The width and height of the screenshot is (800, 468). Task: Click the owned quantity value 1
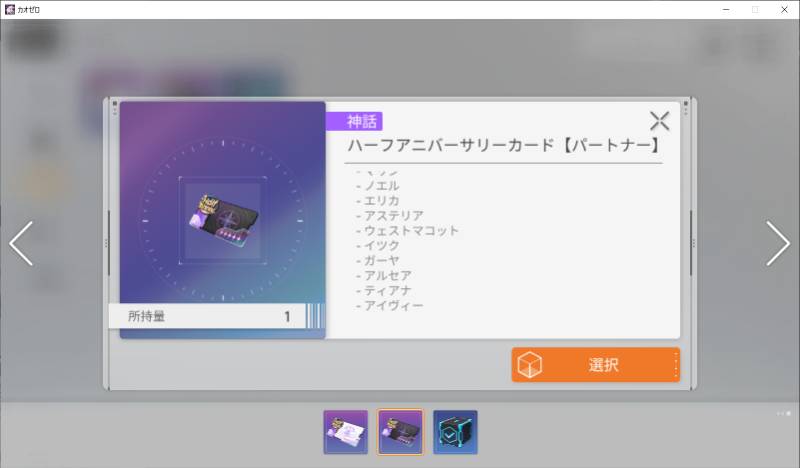pos(287,316)
